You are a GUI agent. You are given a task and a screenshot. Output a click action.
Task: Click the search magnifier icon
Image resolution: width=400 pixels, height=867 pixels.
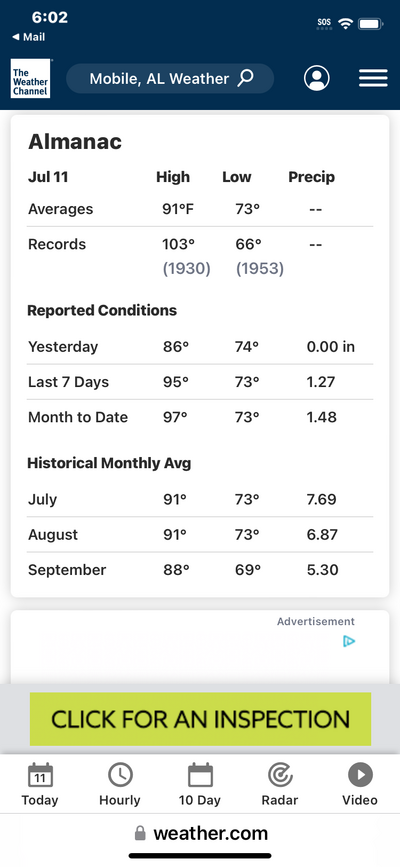pyautogui.click(x=246, y=78)
